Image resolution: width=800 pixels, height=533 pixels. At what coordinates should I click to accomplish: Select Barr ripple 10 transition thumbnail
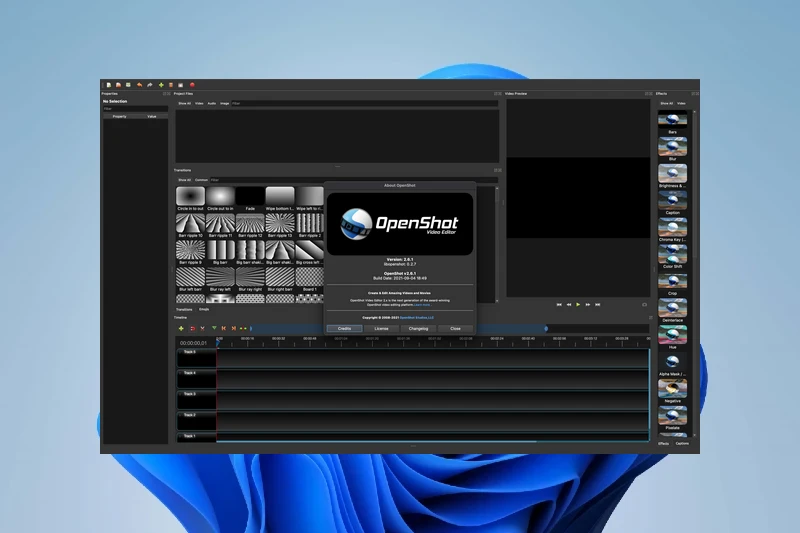point(190,225)
